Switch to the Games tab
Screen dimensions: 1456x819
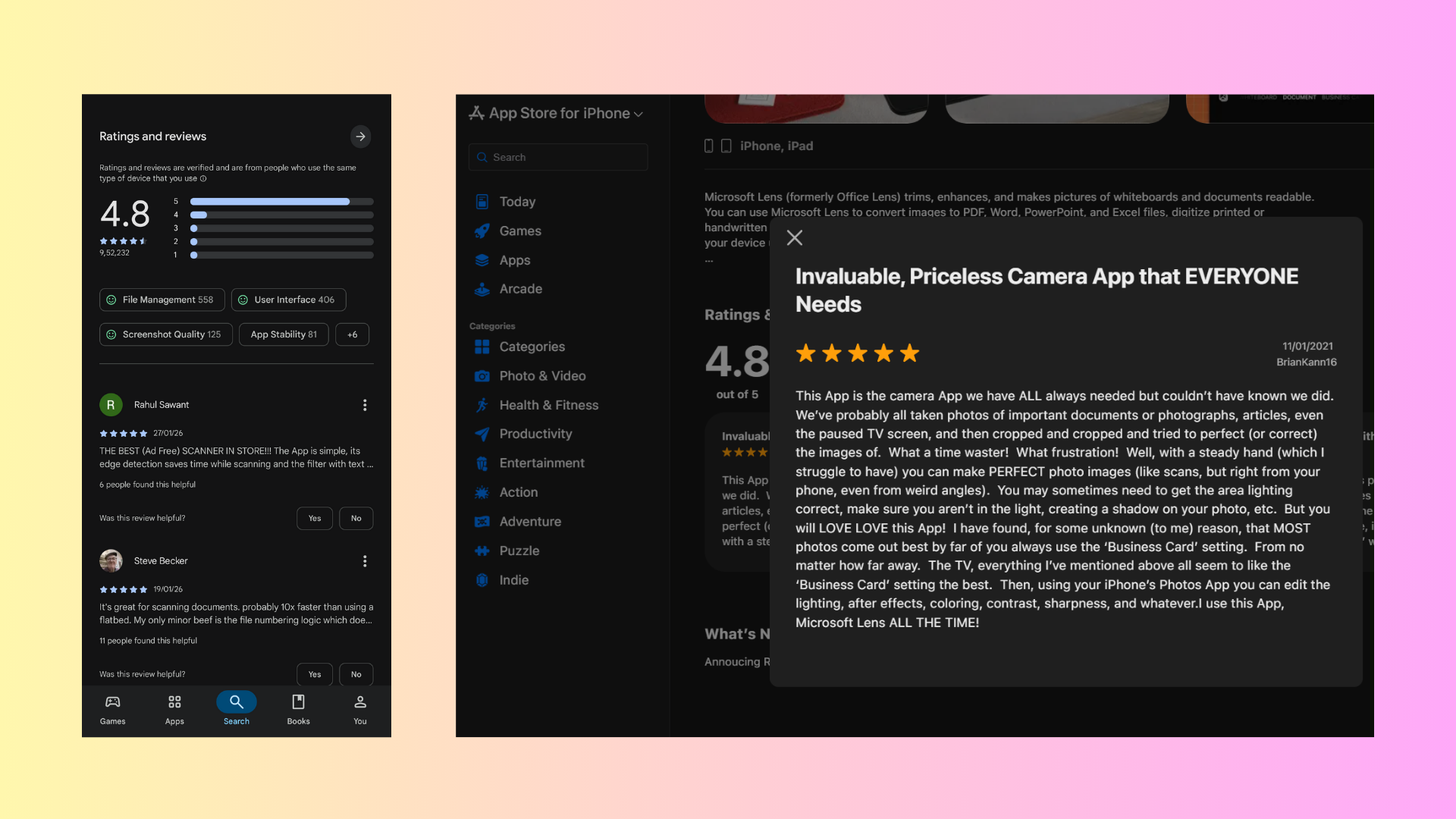(112, 710)
